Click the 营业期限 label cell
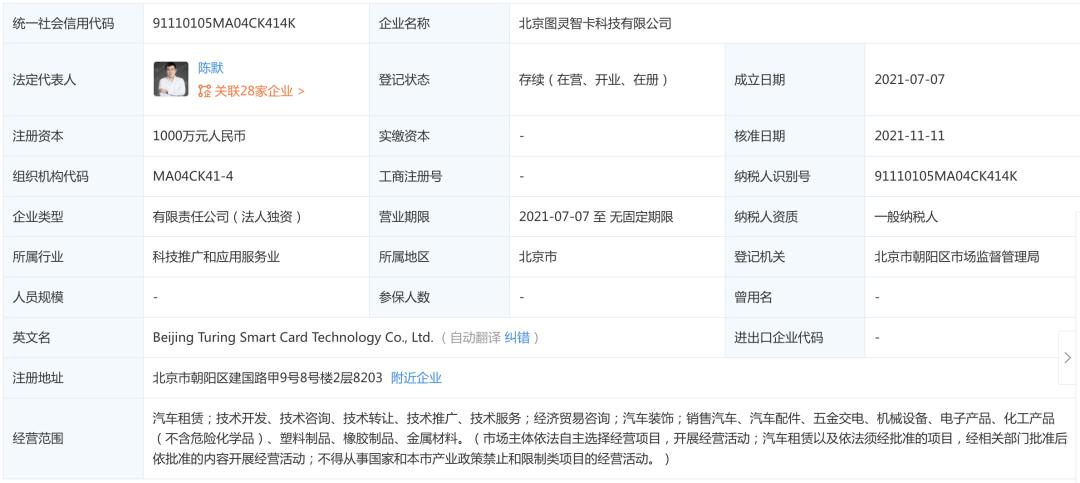This screenshot has height=483, width=1080. (x=439, y=217)
